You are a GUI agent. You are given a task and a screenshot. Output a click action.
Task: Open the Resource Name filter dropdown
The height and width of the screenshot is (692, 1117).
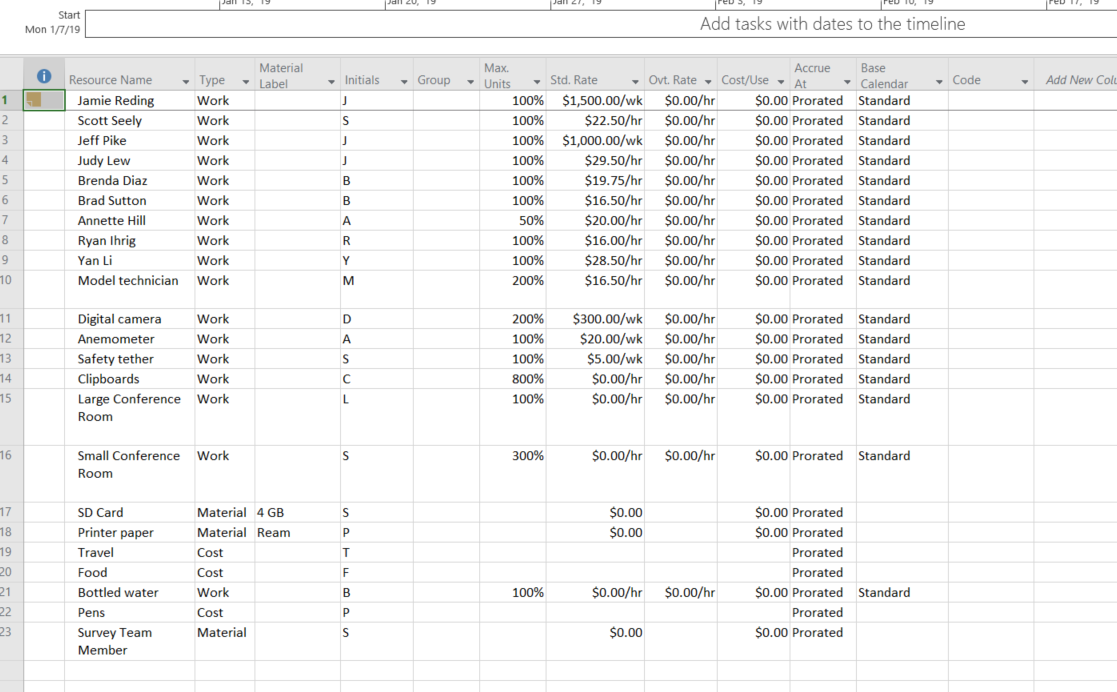tap(186, 79)
